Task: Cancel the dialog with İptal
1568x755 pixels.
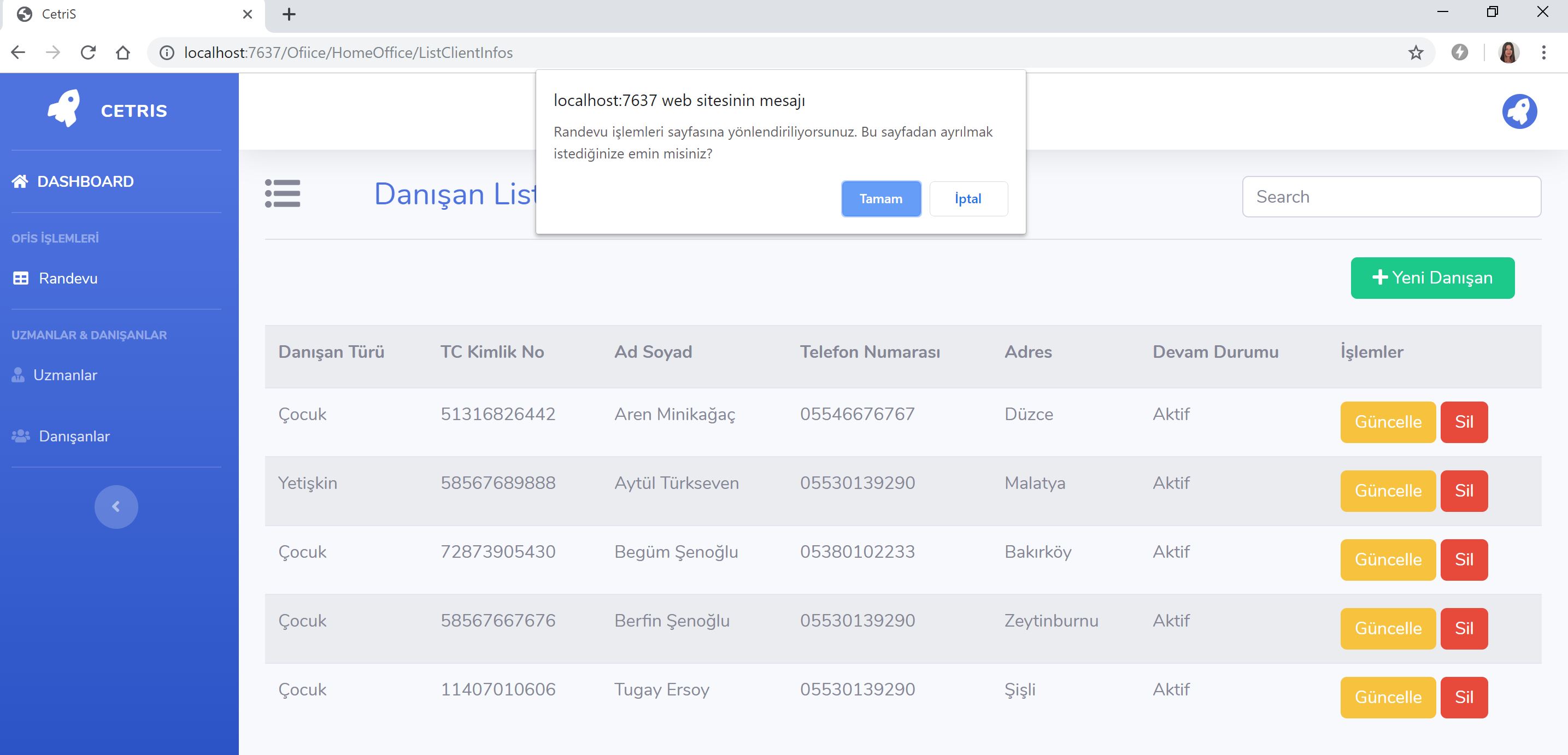Action: point(968,198)
